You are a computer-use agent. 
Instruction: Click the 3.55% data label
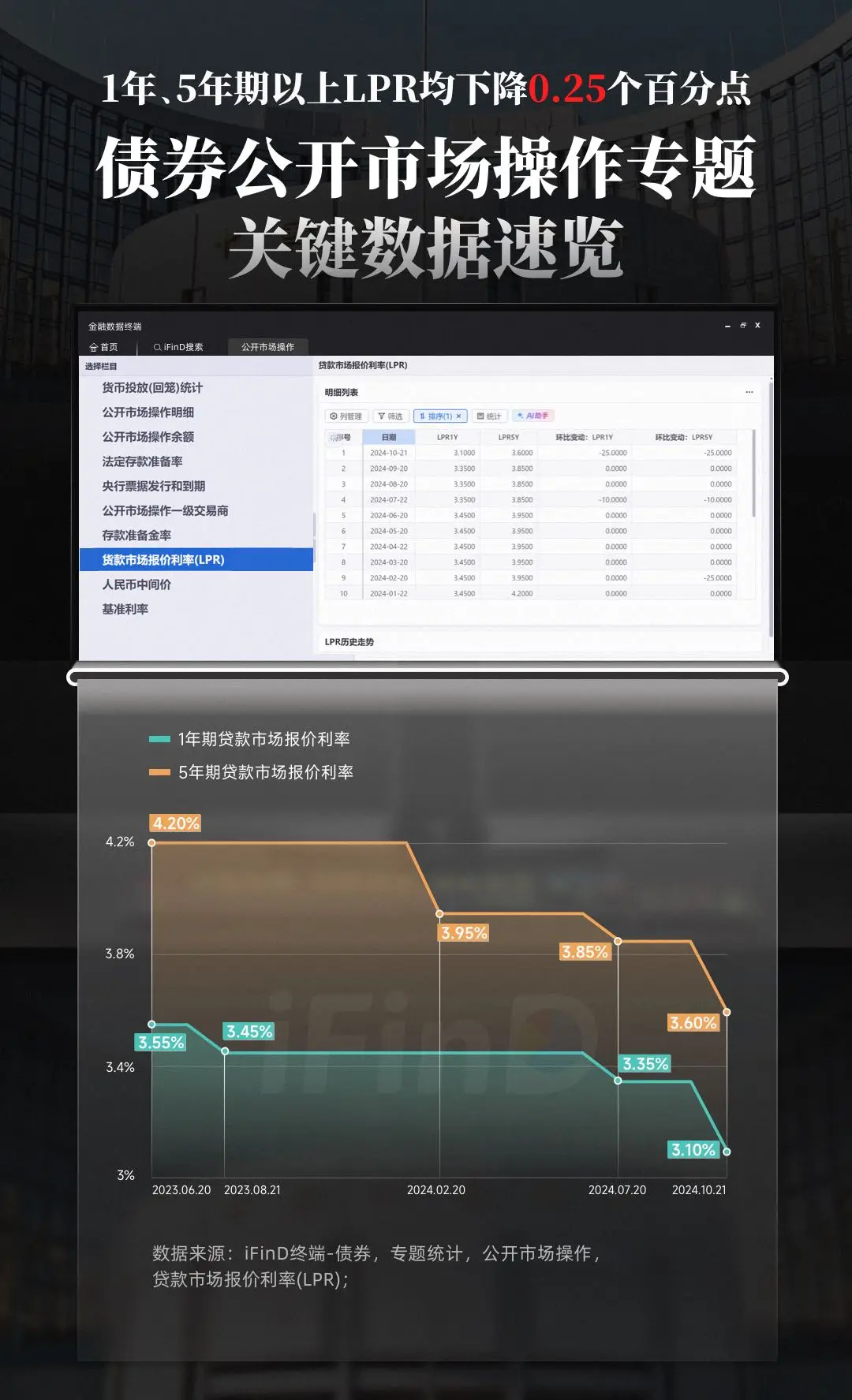coord(161,1043)
